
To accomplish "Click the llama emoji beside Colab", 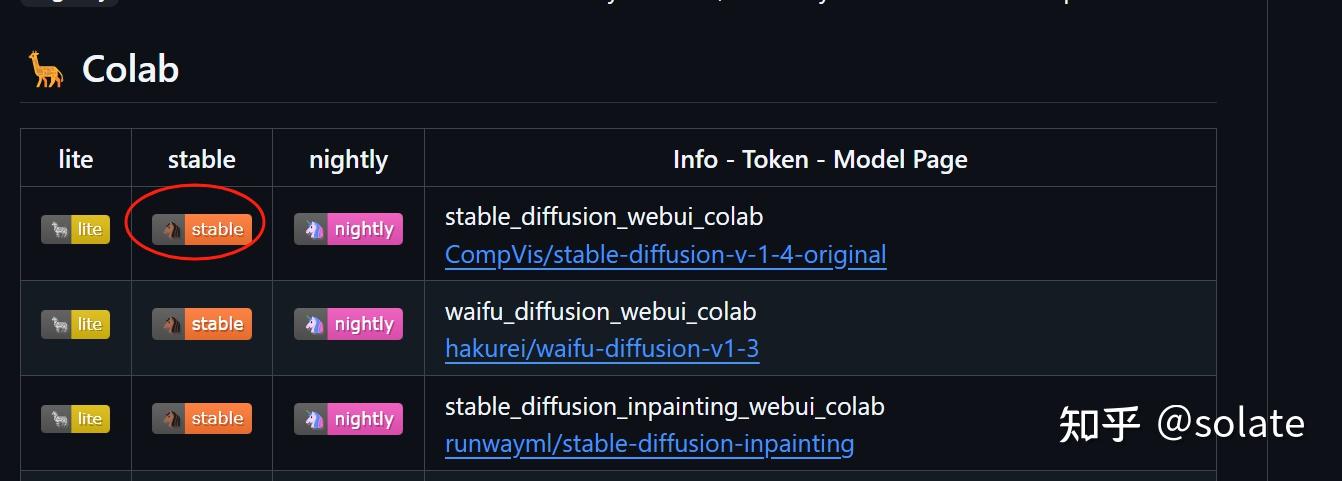I will [46, 70].
